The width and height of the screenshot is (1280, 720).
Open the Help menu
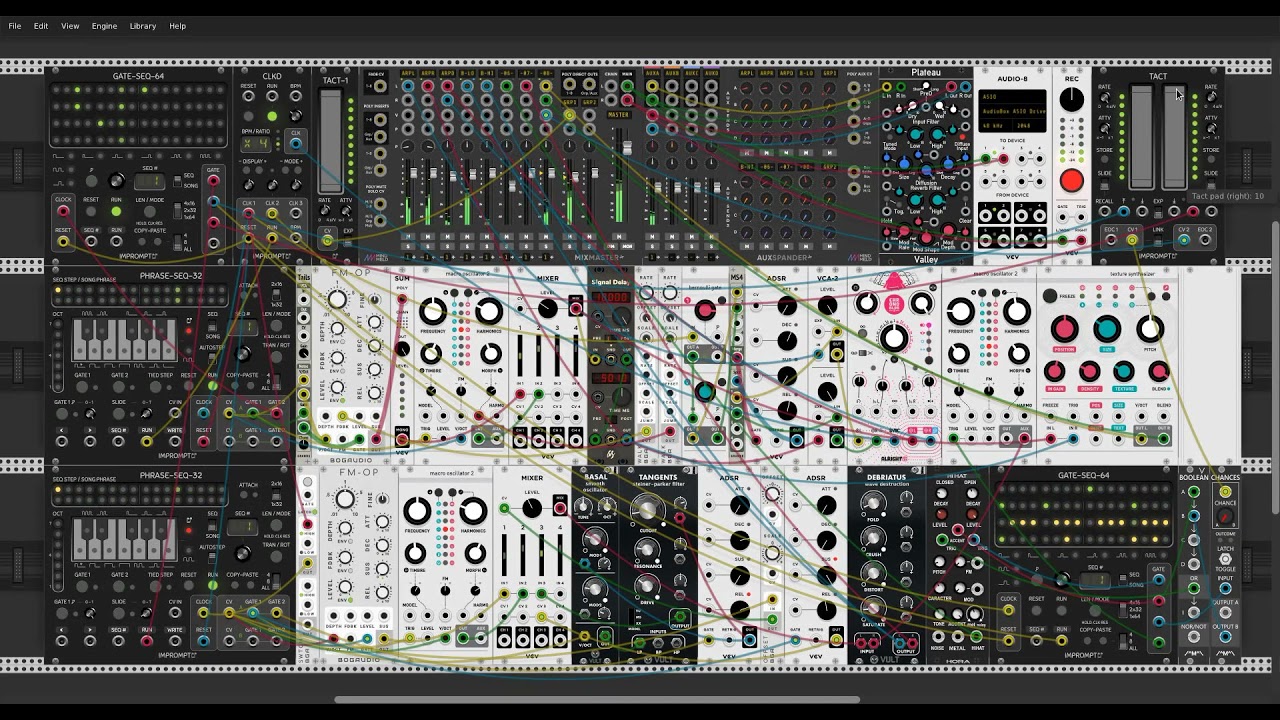pyautogui.click(x=177, y=26)
